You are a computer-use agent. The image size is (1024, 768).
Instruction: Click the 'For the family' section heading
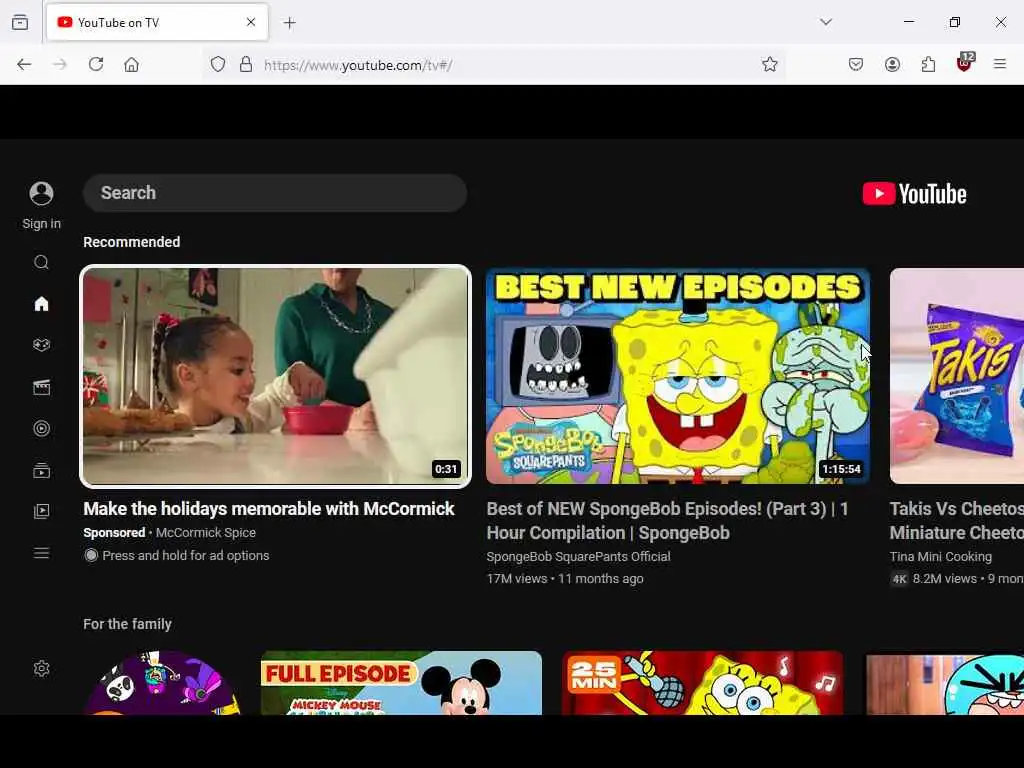click(127, 624)
